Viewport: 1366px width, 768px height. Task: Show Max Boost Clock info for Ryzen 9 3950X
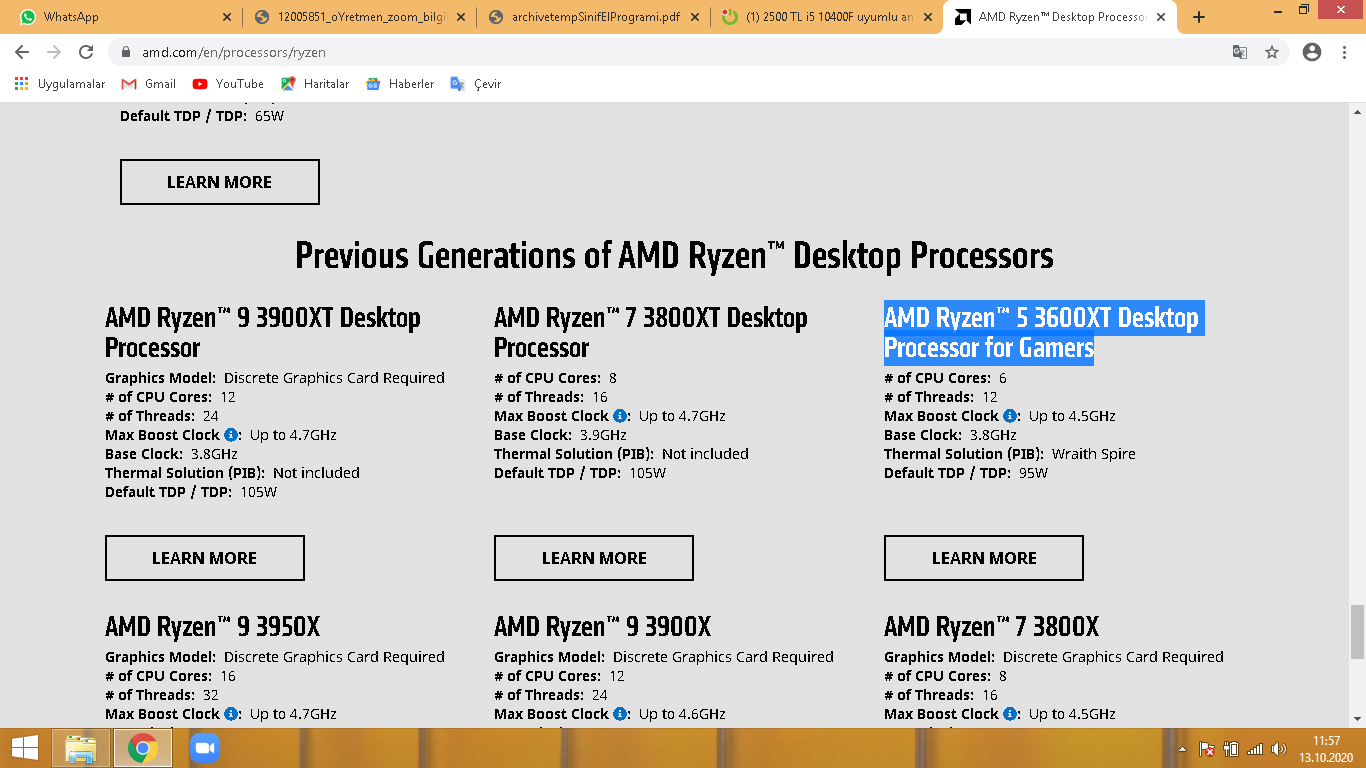[x=231, y=714]
